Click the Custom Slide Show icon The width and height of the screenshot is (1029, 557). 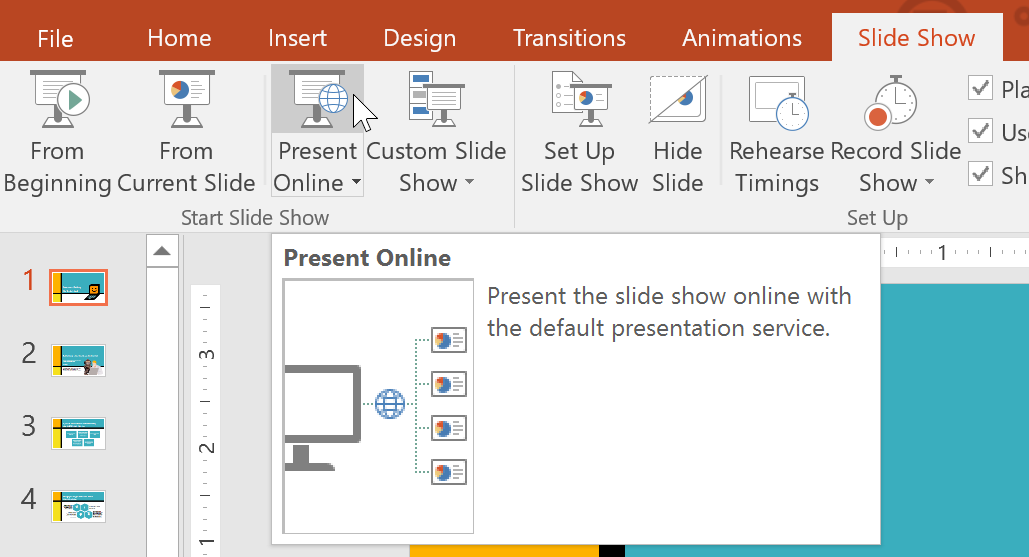pos(436,101)
